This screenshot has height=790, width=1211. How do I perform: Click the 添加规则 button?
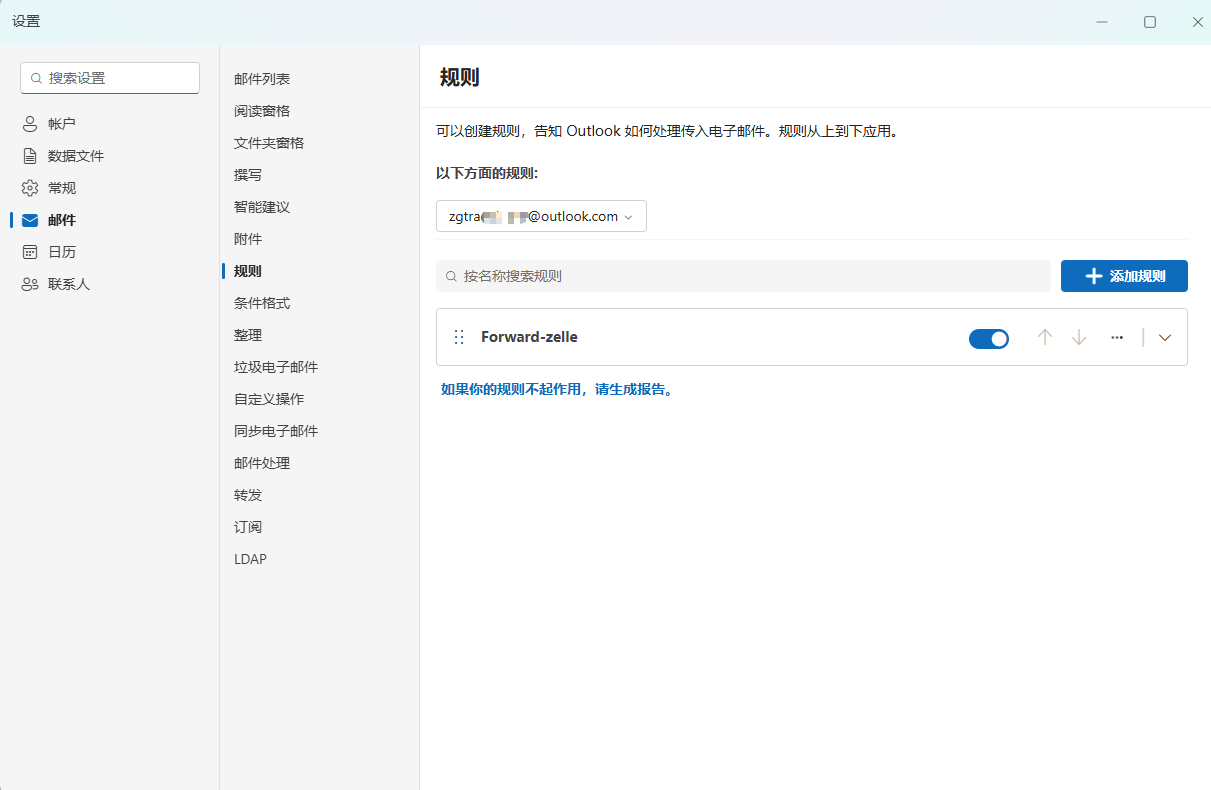(x=1124, y=276)
